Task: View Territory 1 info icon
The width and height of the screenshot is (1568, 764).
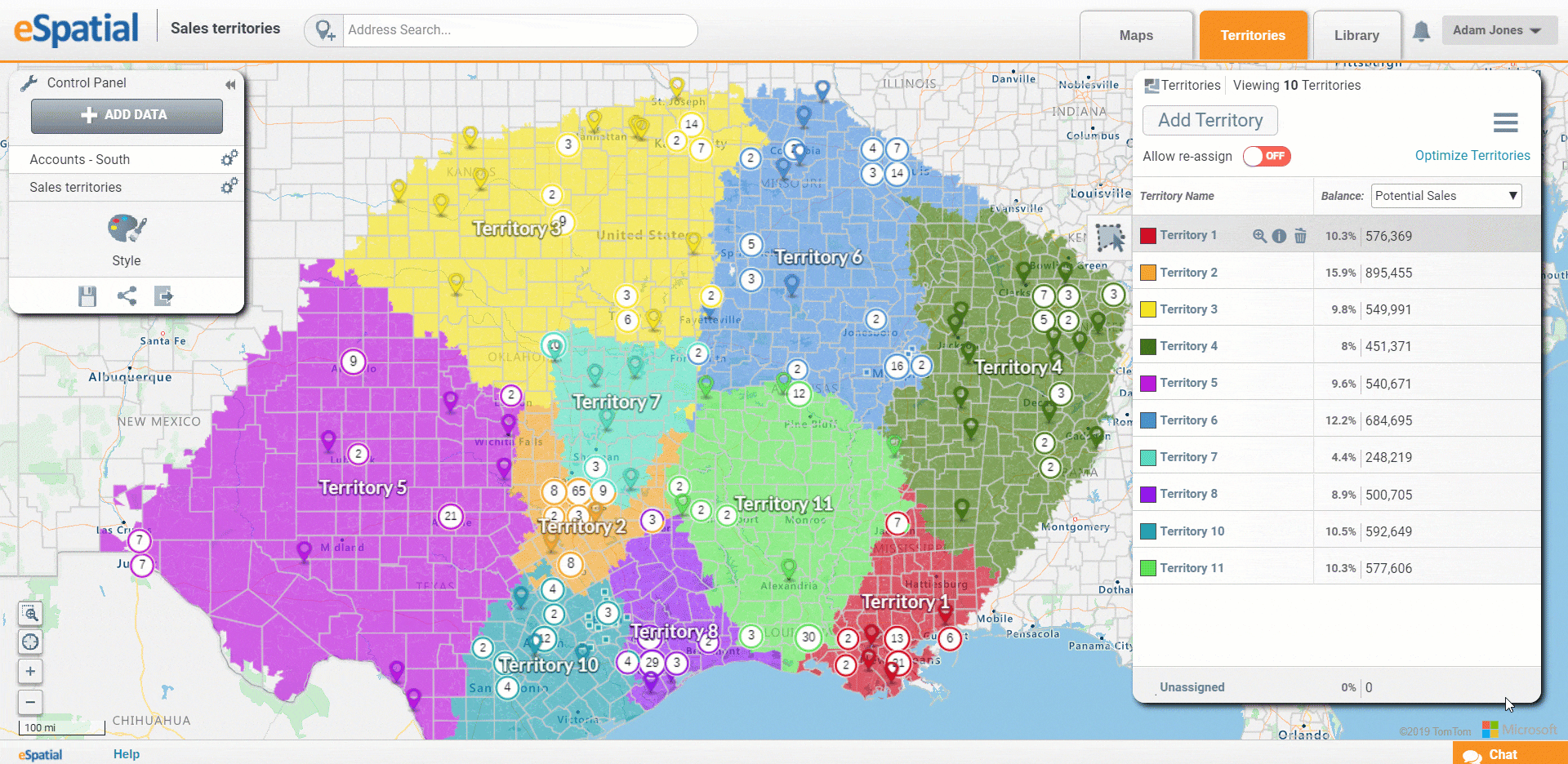Action: point(1280,236)
